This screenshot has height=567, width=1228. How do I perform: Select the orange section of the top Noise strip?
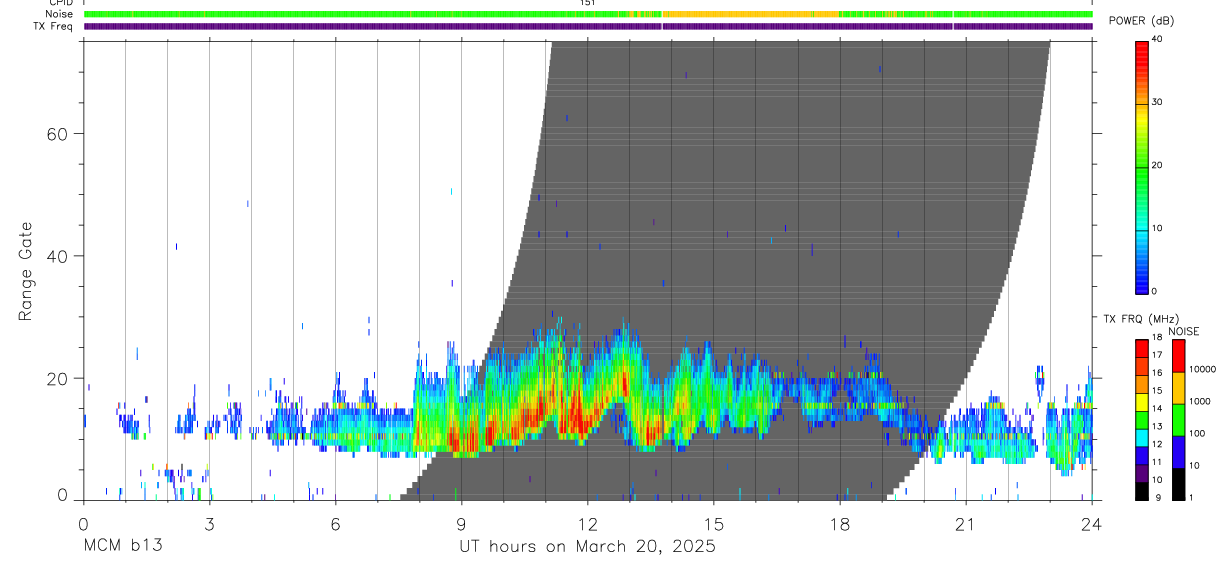click(750, 14)
